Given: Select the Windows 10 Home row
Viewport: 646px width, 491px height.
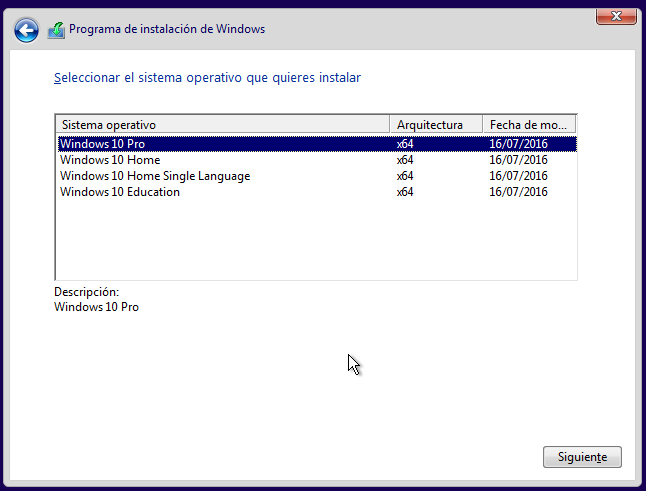Looking at the screenshot, I should 317,160.
